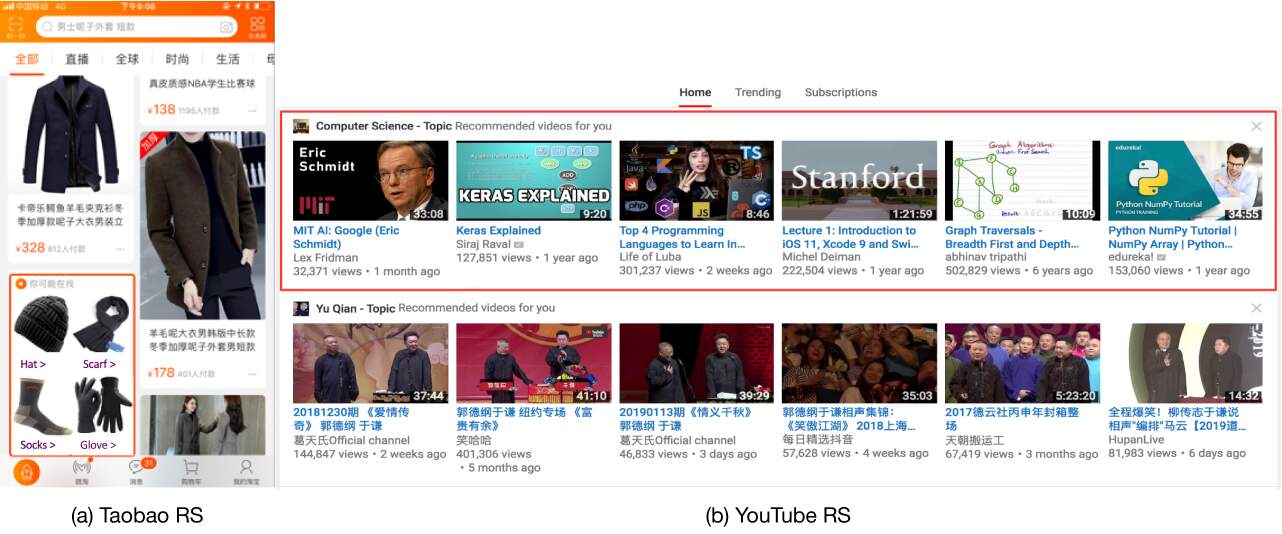Image resolution: width=1282 pixels, height=534 pixels.
Task: Select the Glove category image
Action: [x=102, y=406]
